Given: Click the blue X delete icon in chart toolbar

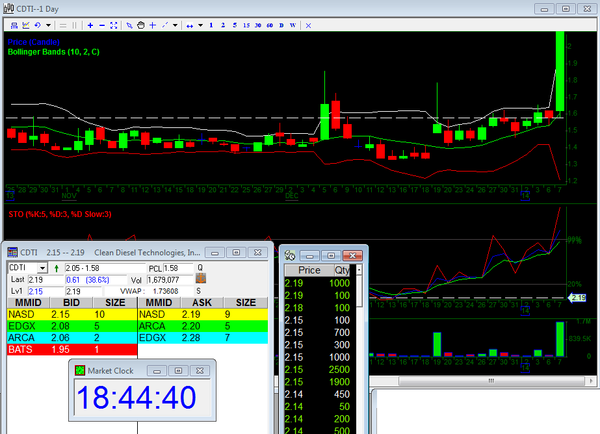Looking at the screenshot, I should coord(308,26).
